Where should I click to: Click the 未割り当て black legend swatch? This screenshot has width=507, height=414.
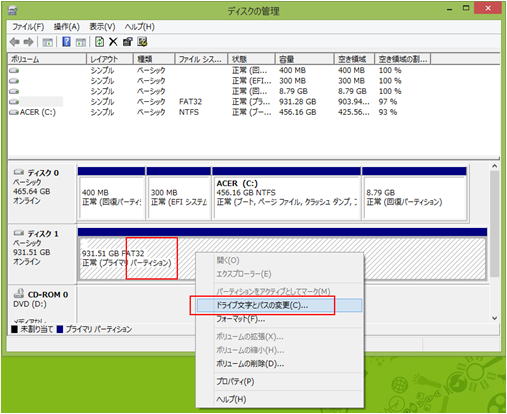point(14,329)
